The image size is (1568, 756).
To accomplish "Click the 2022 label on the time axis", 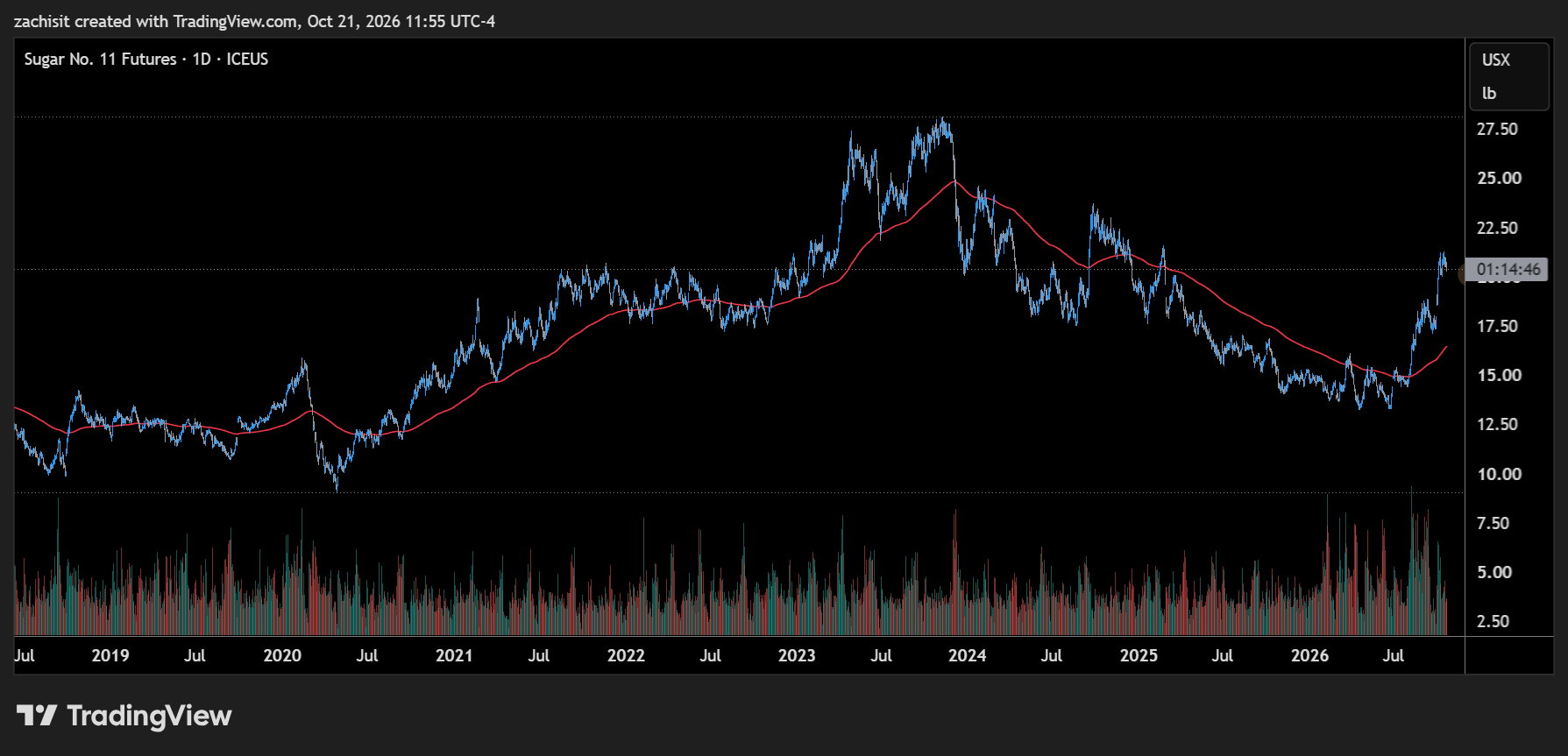I will click(x=626, y=655).
